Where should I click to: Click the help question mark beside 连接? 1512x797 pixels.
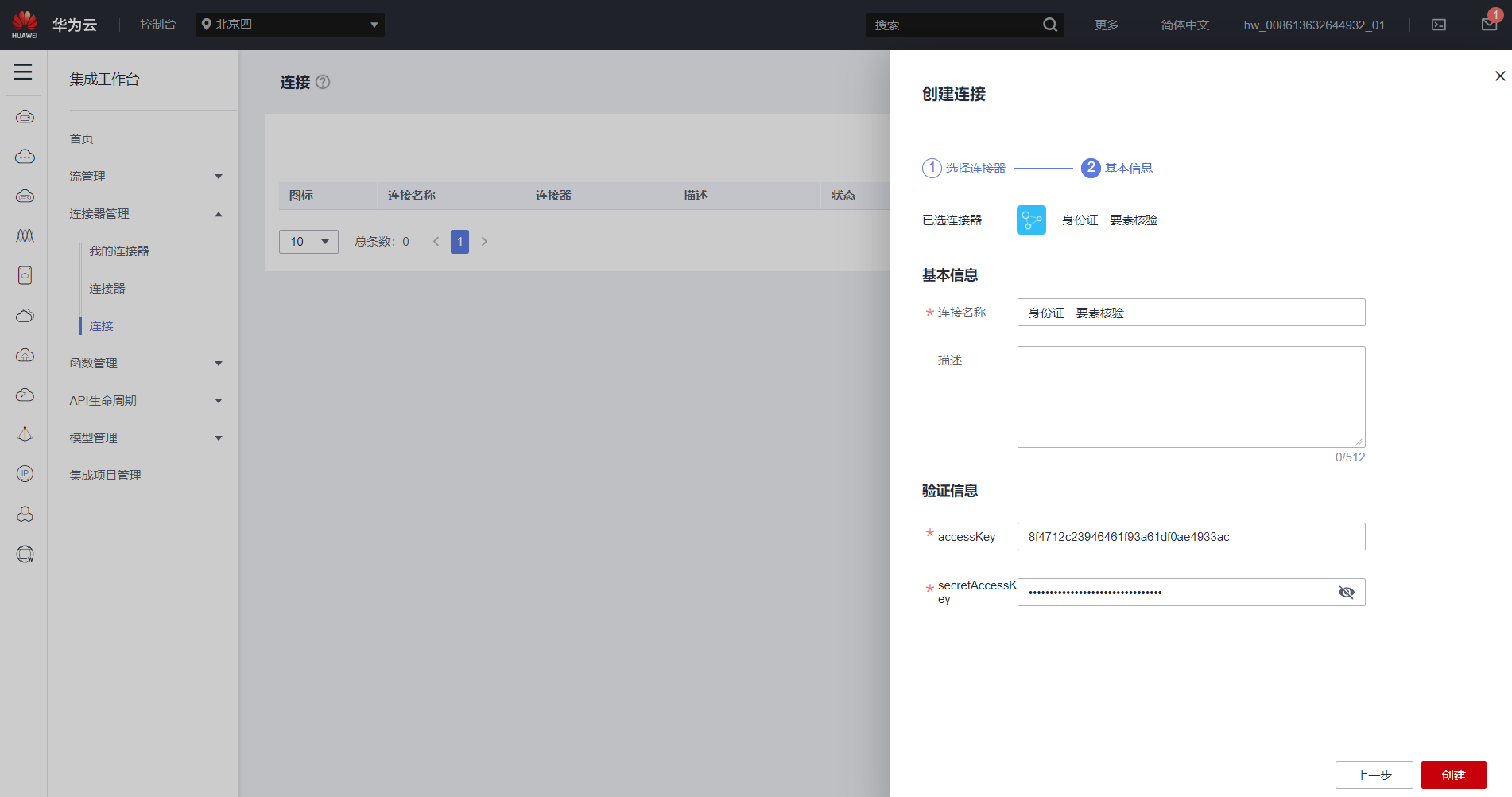(323, 82)
